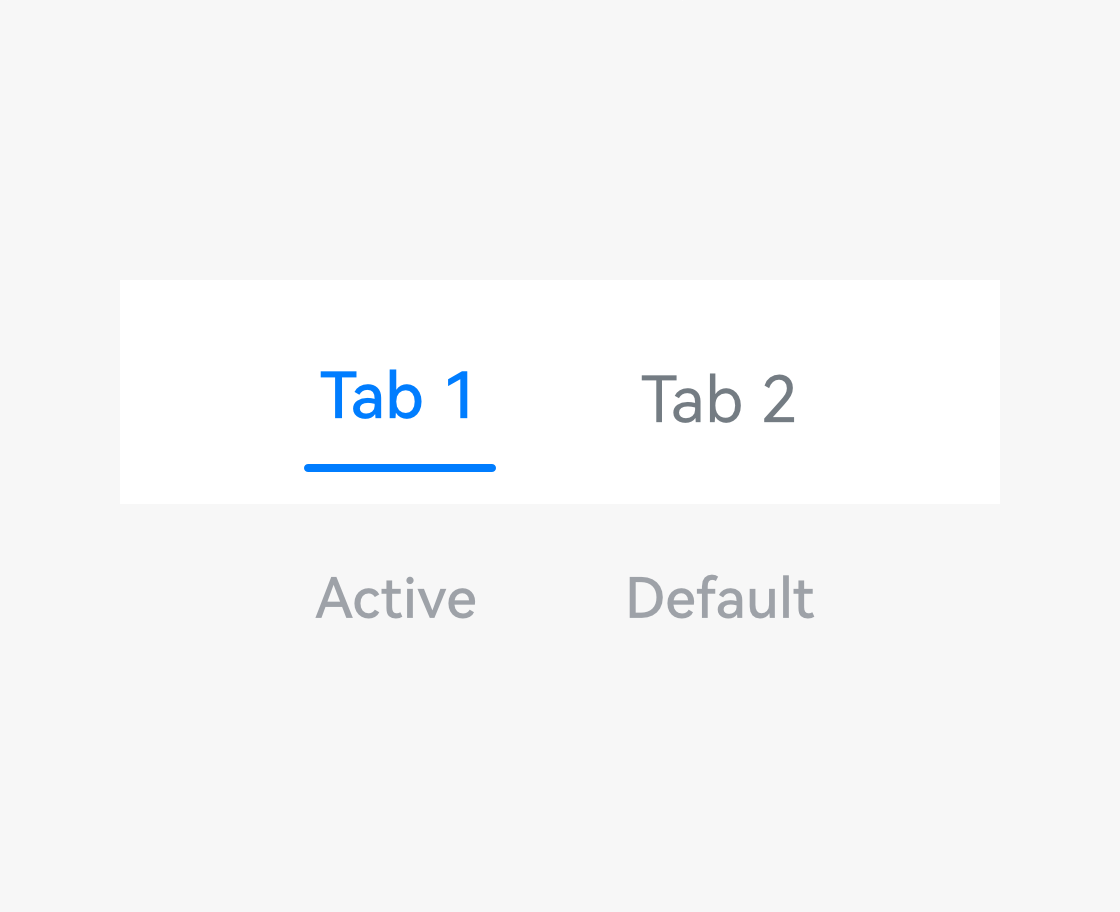Screen dimensions: 1120x912
Task: Click the blue underline beneath Tab 1
Action: (400, 467)
